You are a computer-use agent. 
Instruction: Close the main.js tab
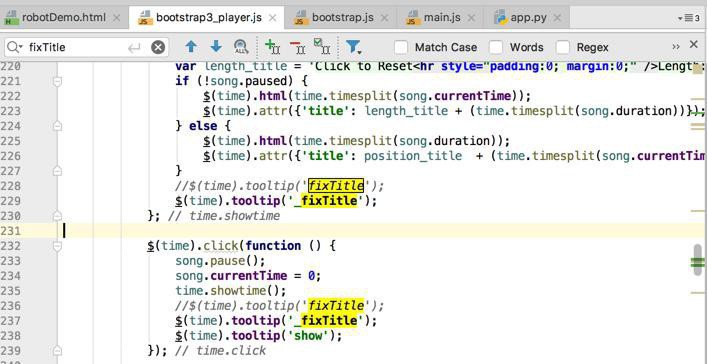tap(471, 18)
